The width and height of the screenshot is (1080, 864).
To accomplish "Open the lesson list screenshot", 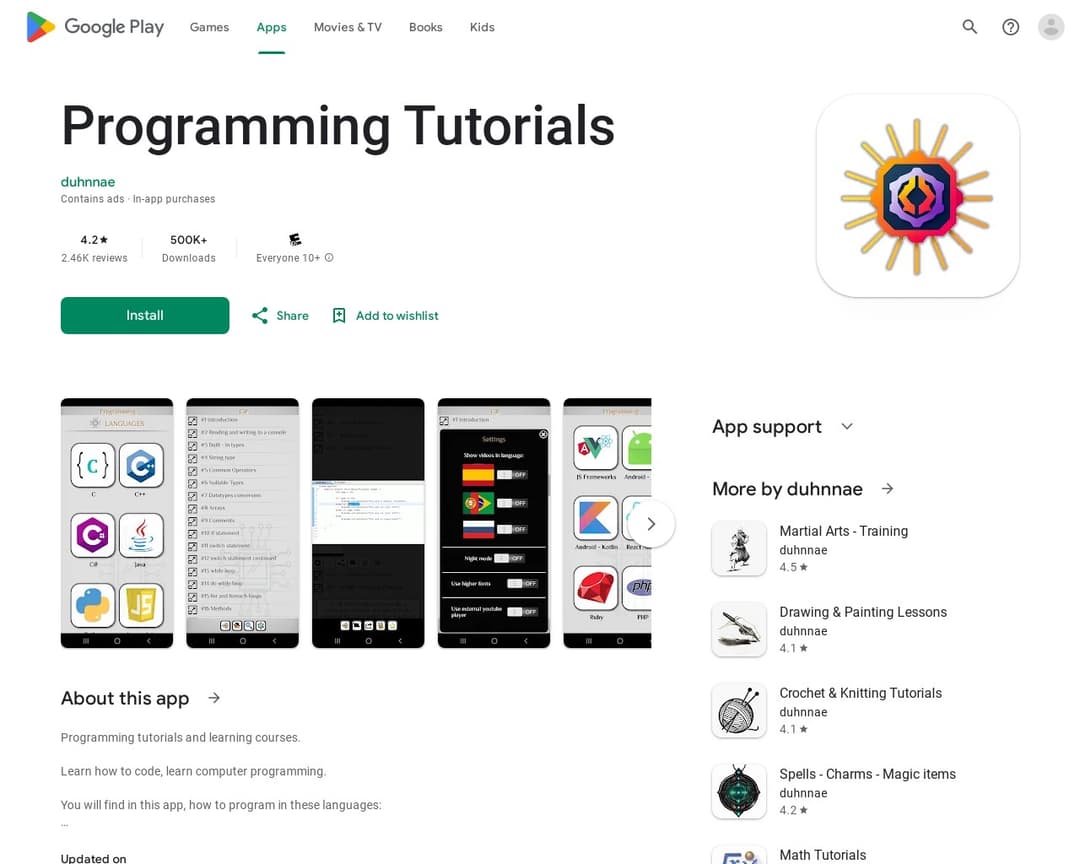I will 242,523.
